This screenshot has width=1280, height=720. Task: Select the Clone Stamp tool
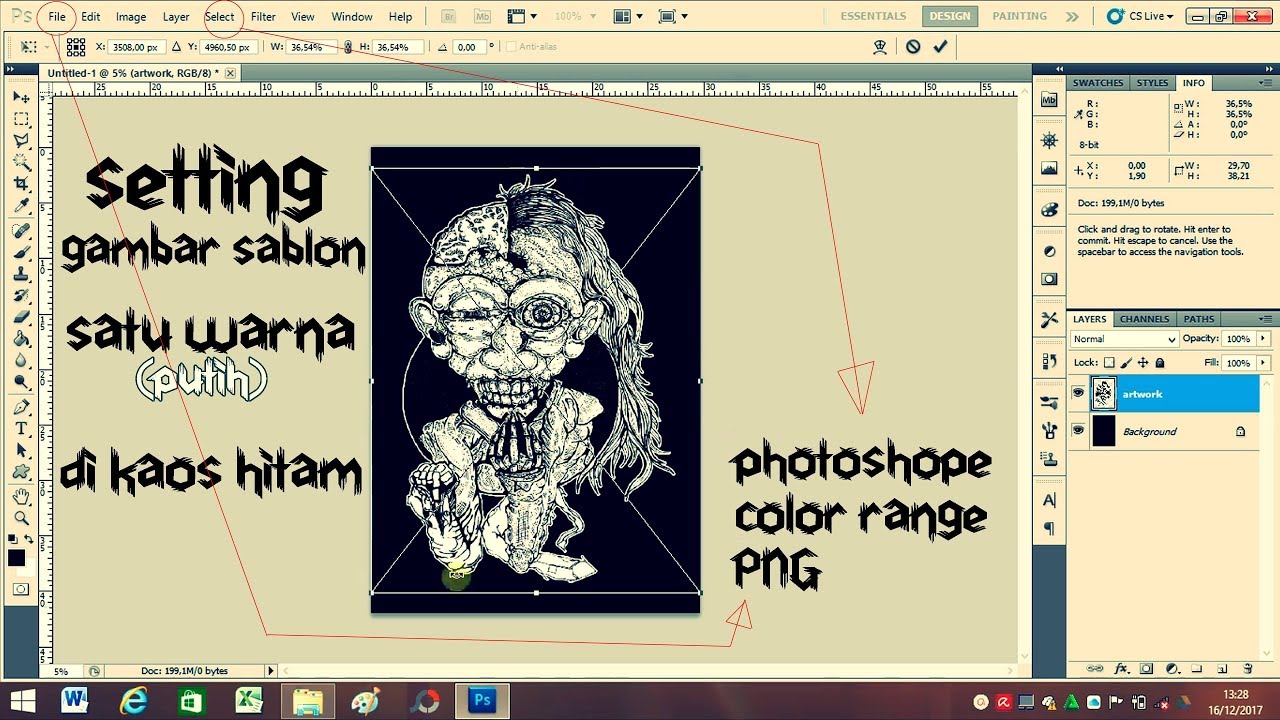coord(21,273)
